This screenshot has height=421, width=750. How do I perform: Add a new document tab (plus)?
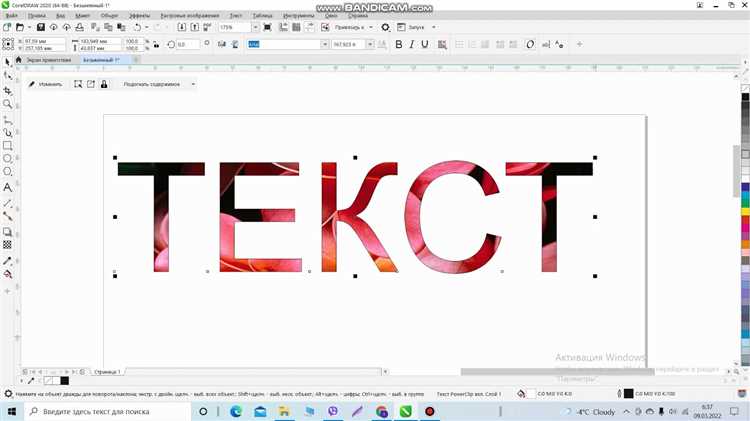(136, 60)
